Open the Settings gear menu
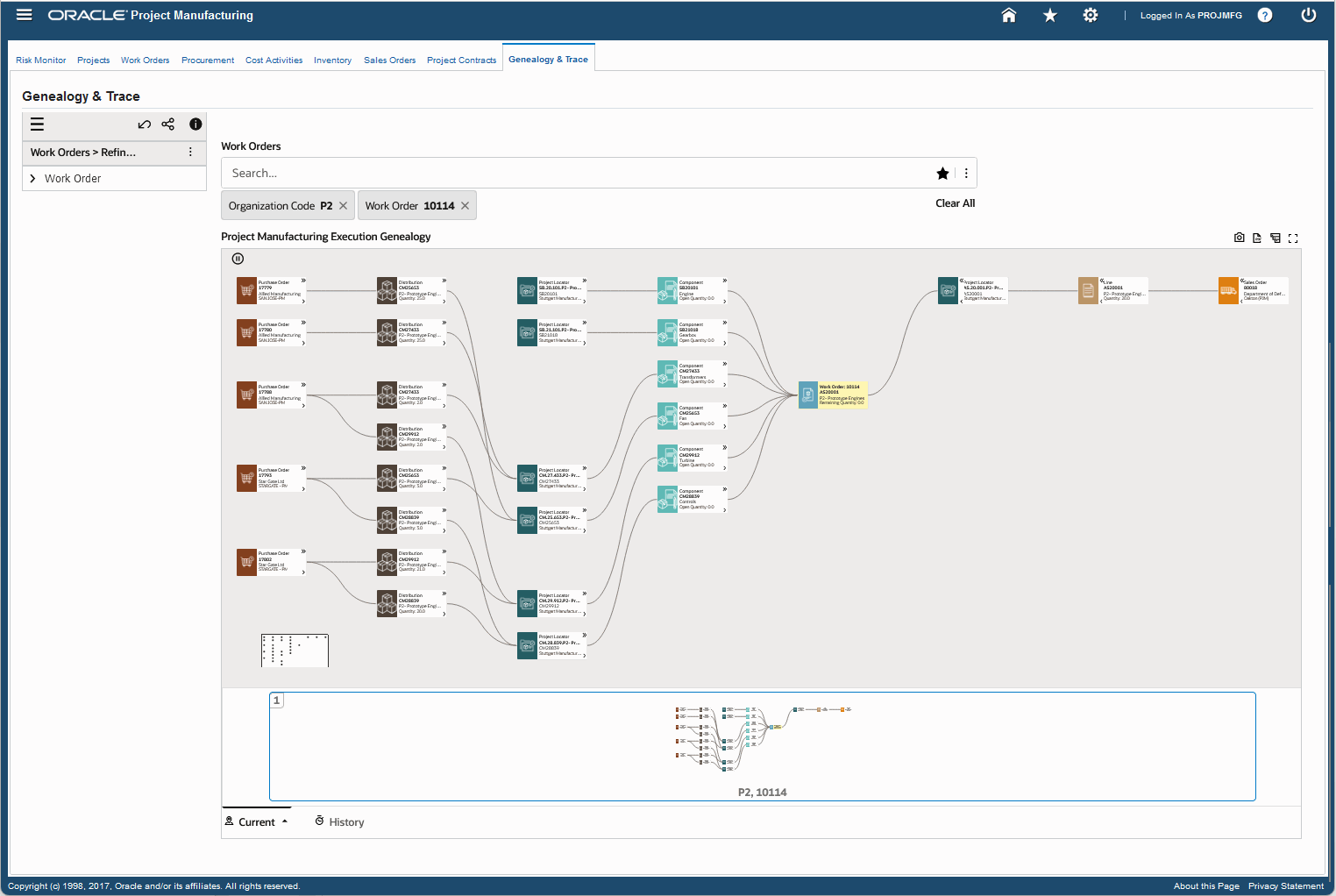This screenshot has height=896, width=1336. [1091, 15]
